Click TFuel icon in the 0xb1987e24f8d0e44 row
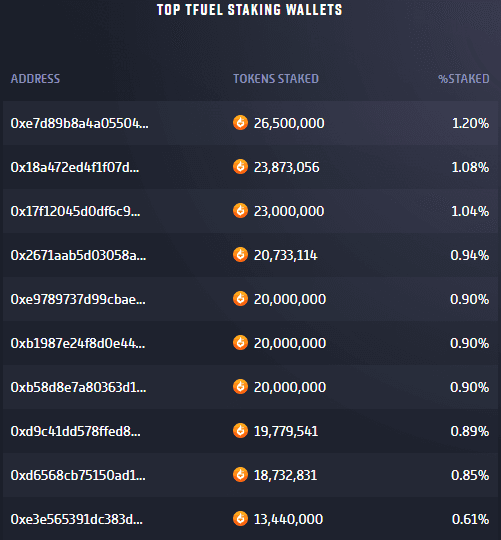This screenshot has height=540, width=501. [x=240, y=343]
